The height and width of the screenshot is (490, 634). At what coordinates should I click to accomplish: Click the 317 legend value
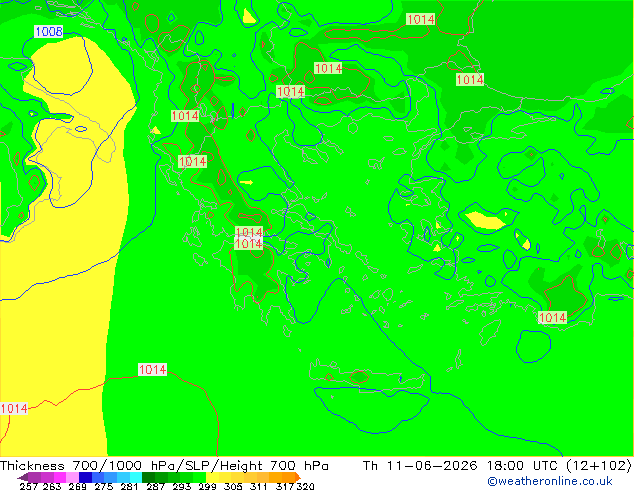[x=285, y=486]
